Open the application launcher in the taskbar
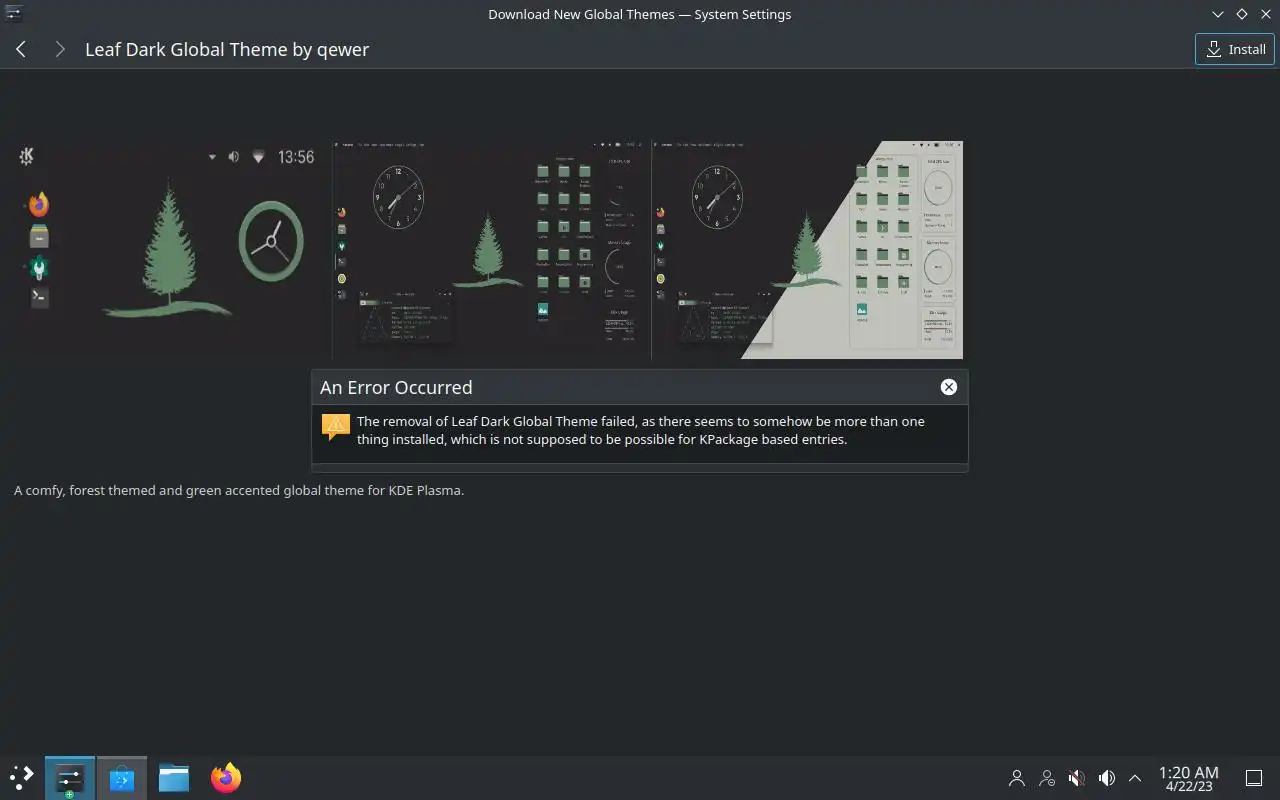The image size is (1280, 800). coord(21,777)
